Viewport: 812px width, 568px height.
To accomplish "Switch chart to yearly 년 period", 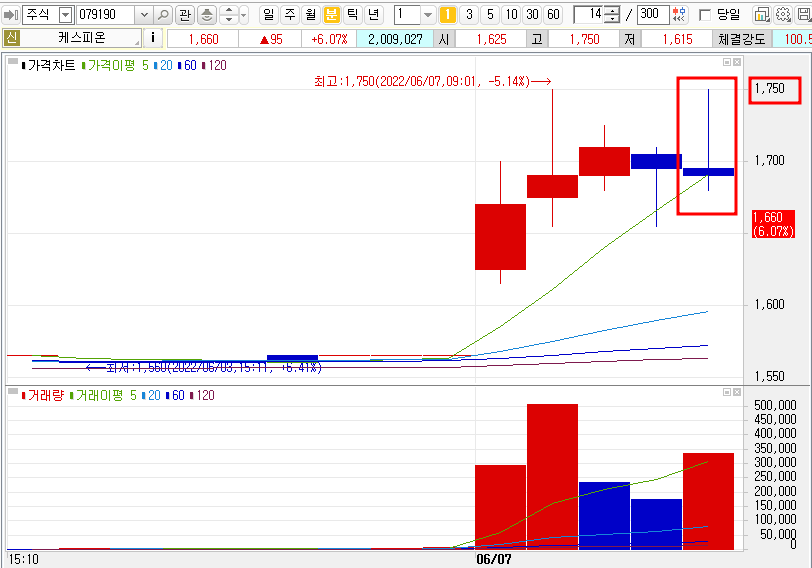I will point(373,14).
